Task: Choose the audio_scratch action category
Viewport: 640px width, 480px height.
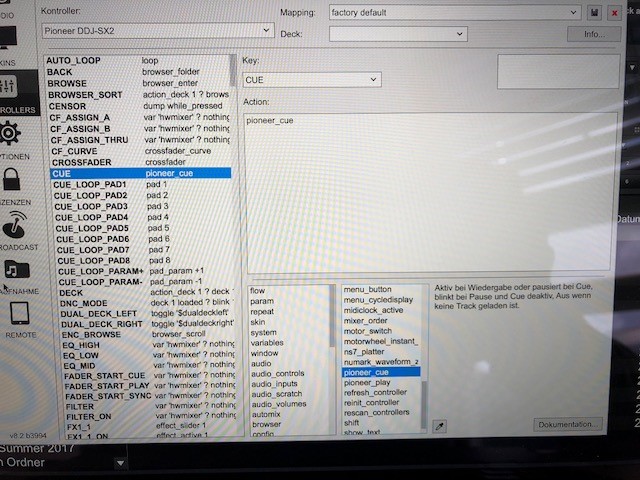Action: pyautogui.click(x=277, y=394)
